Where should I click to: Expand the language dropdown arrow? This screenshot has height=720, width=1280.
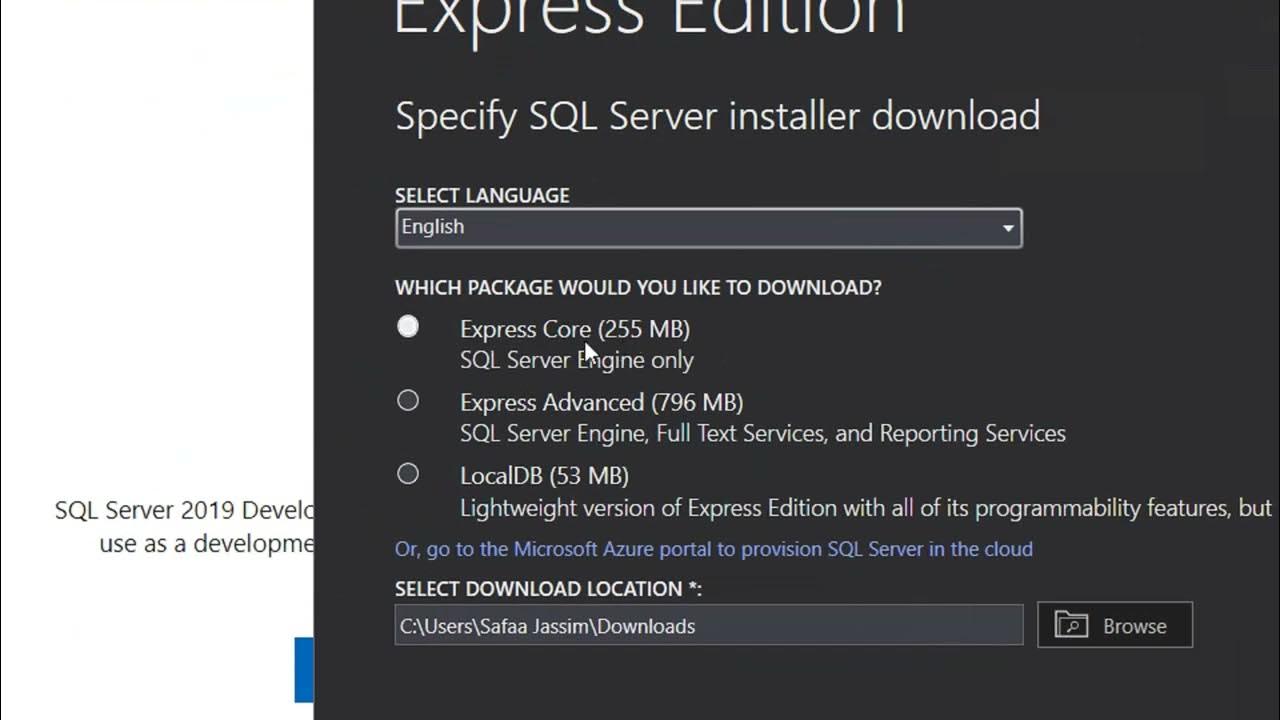click(1008, 228)
